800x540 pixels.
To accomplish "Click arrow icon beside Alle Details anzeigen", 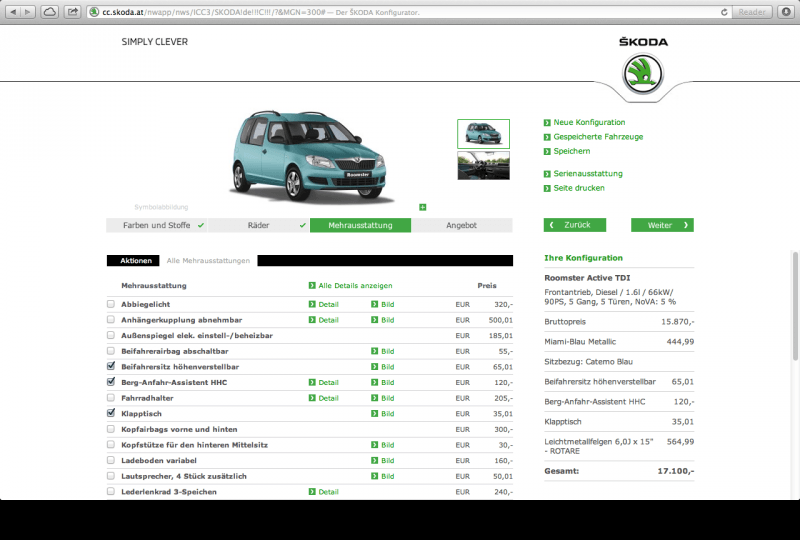I will click(x=312, y=286).
